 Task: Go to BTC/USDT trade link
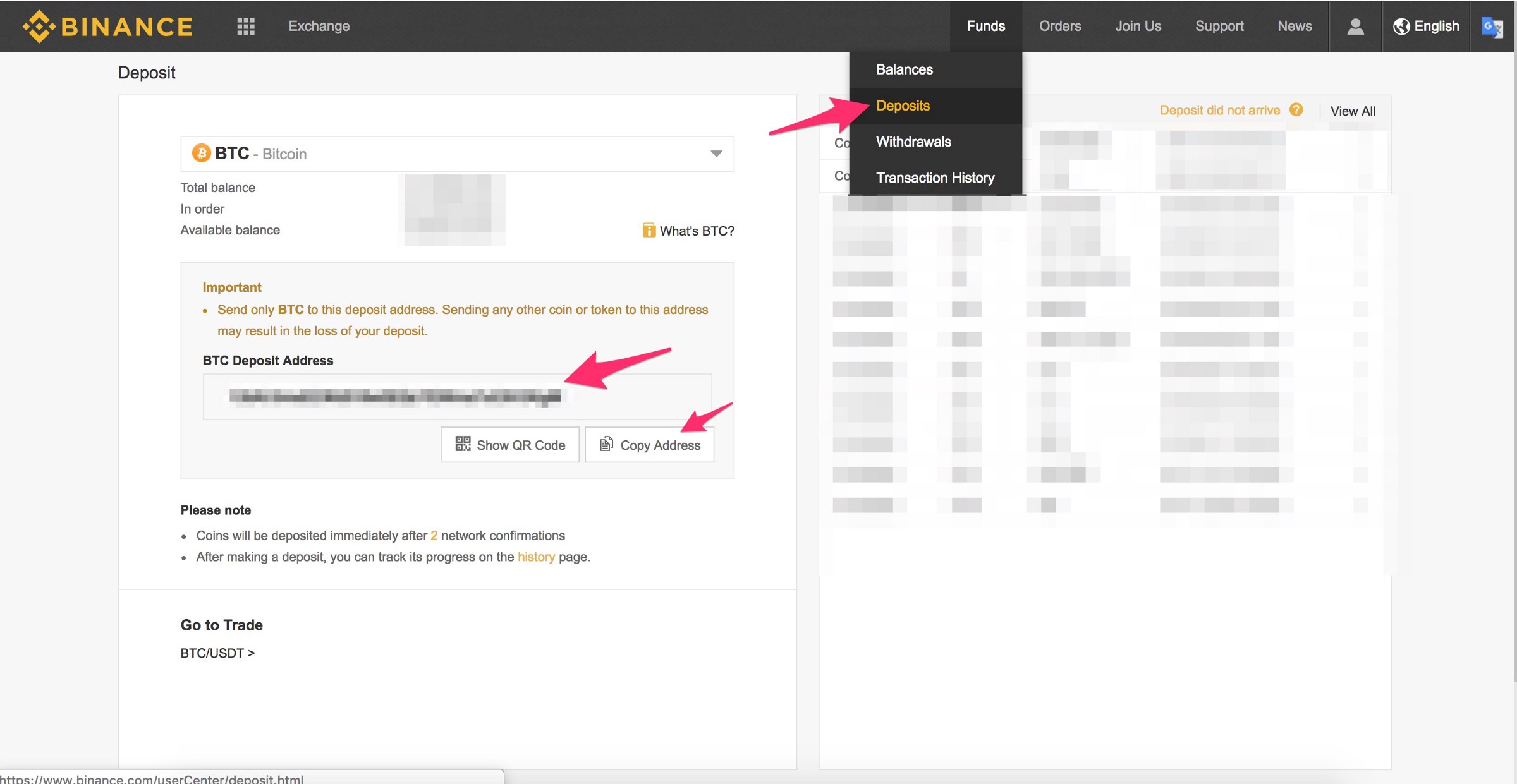[x=217, y=653]
